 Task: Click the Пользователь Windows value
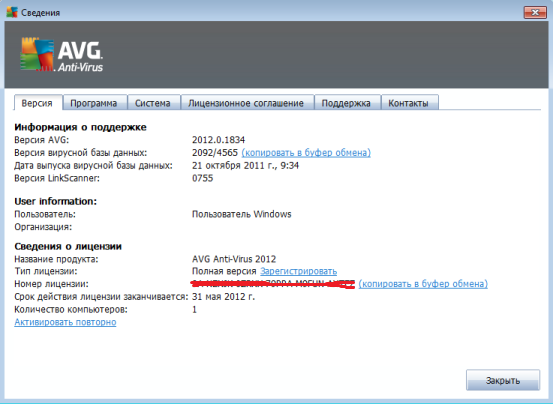pos(242,214)
